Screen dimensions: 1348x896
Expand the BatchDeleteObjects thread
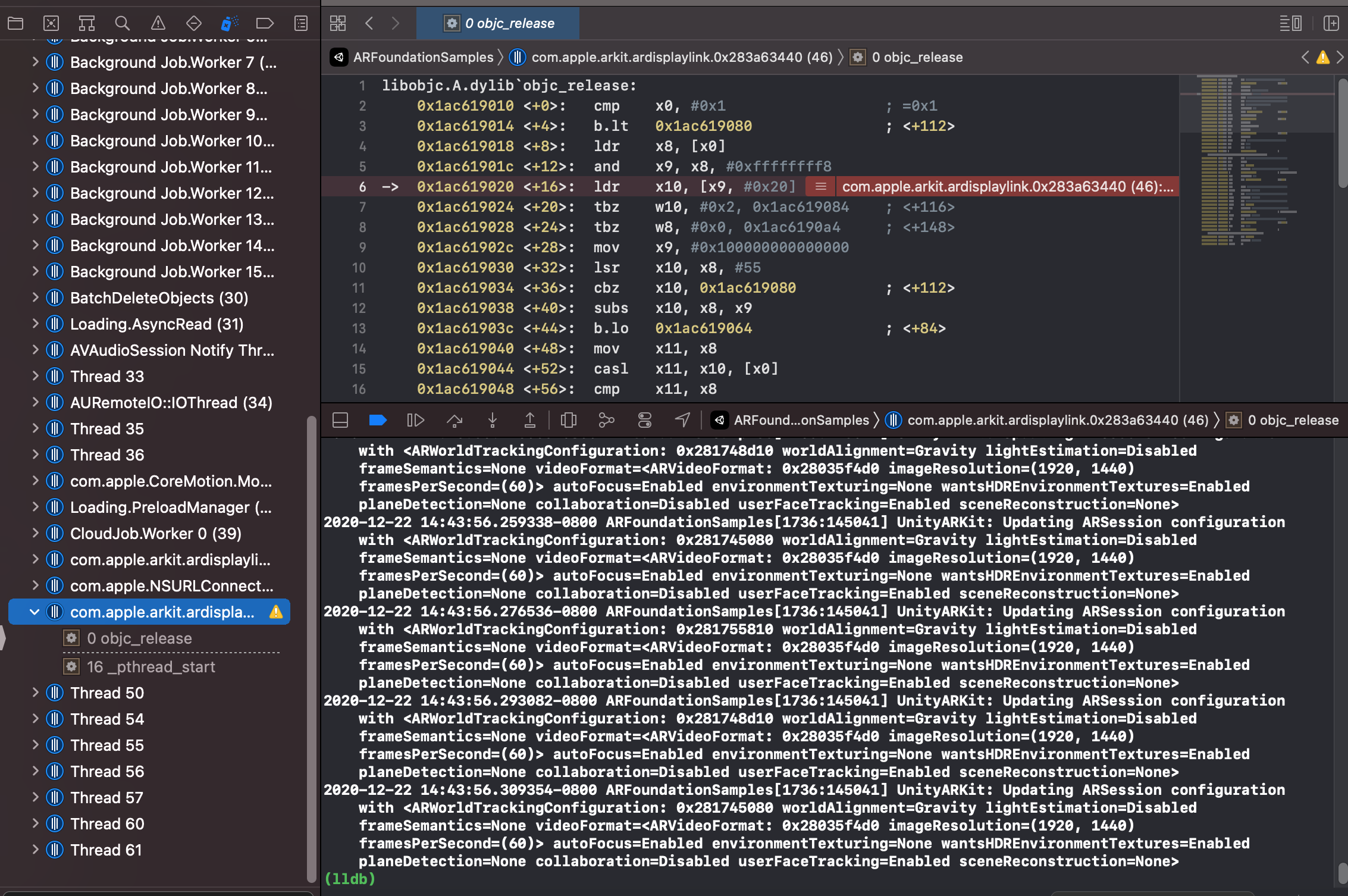pyautogui.click(x=35, y=297)
